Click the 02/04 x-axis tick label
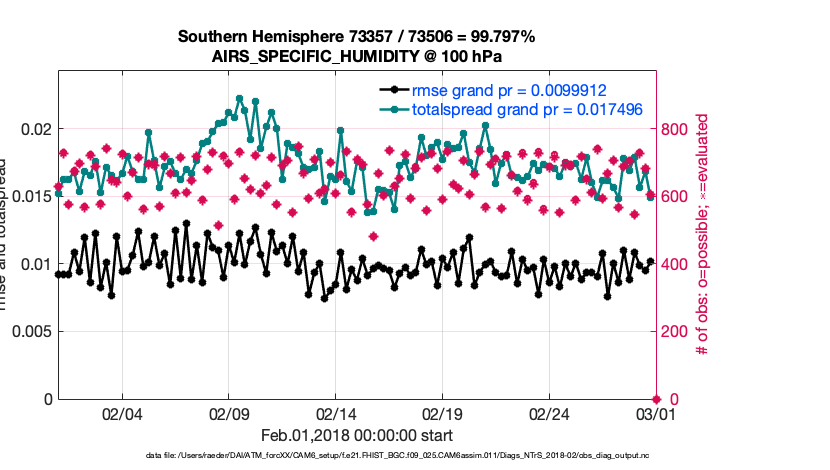This screenshot has height=470, width=830. pos(122,414)
